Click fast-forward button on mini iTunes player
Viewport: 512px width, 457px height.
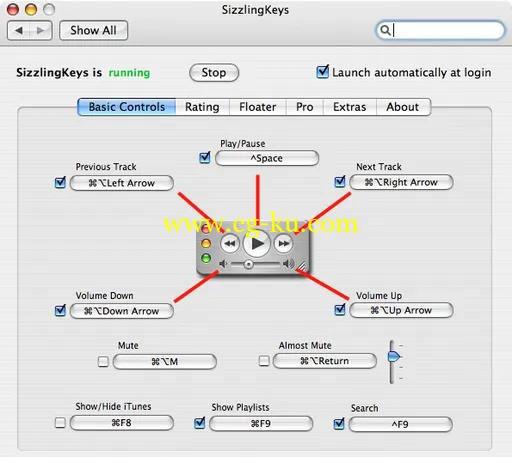coord(283,243)
